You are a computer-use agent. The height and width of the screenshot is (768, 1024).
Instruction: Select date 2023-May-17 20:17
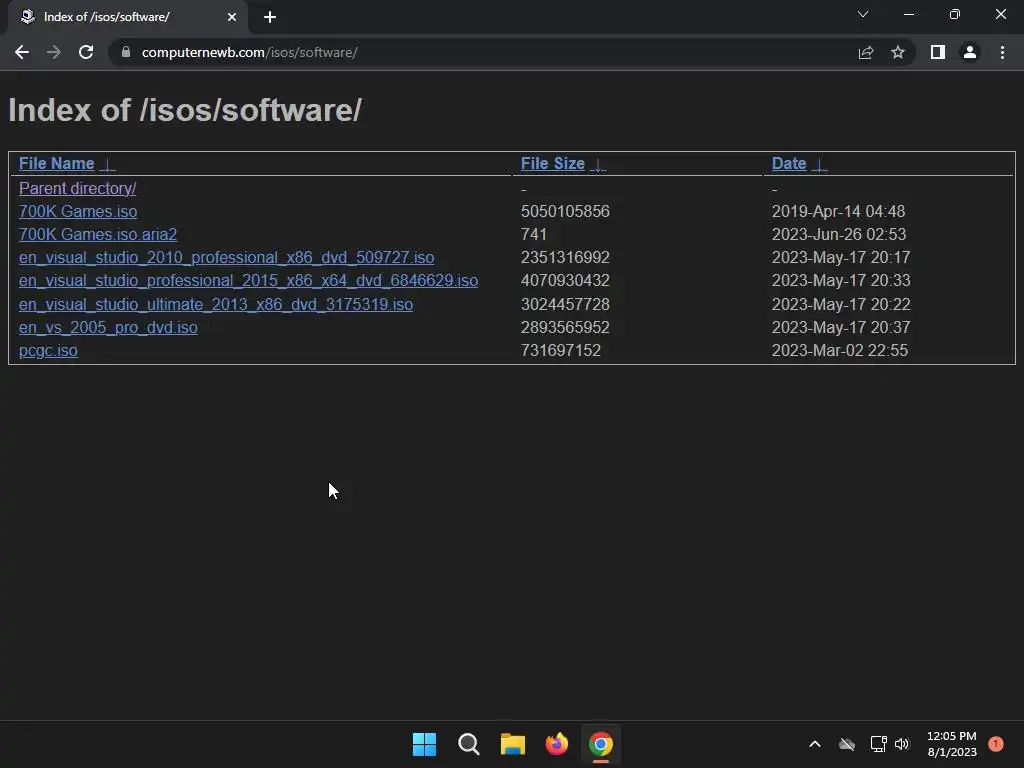(841, 257)
